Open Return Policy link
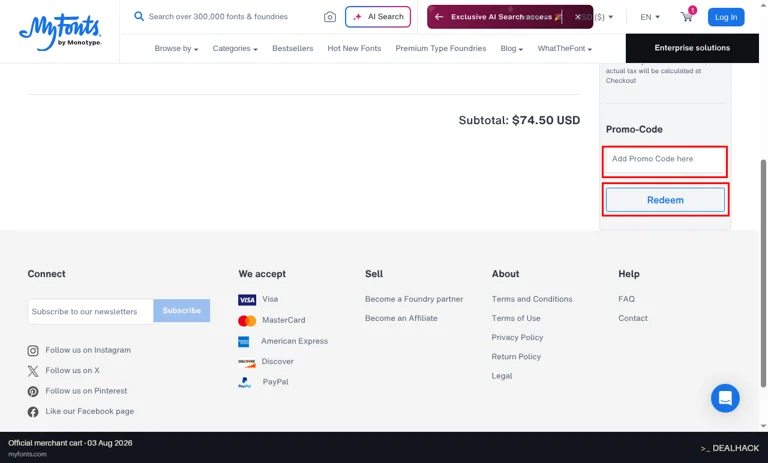 (x=516, y=356)
